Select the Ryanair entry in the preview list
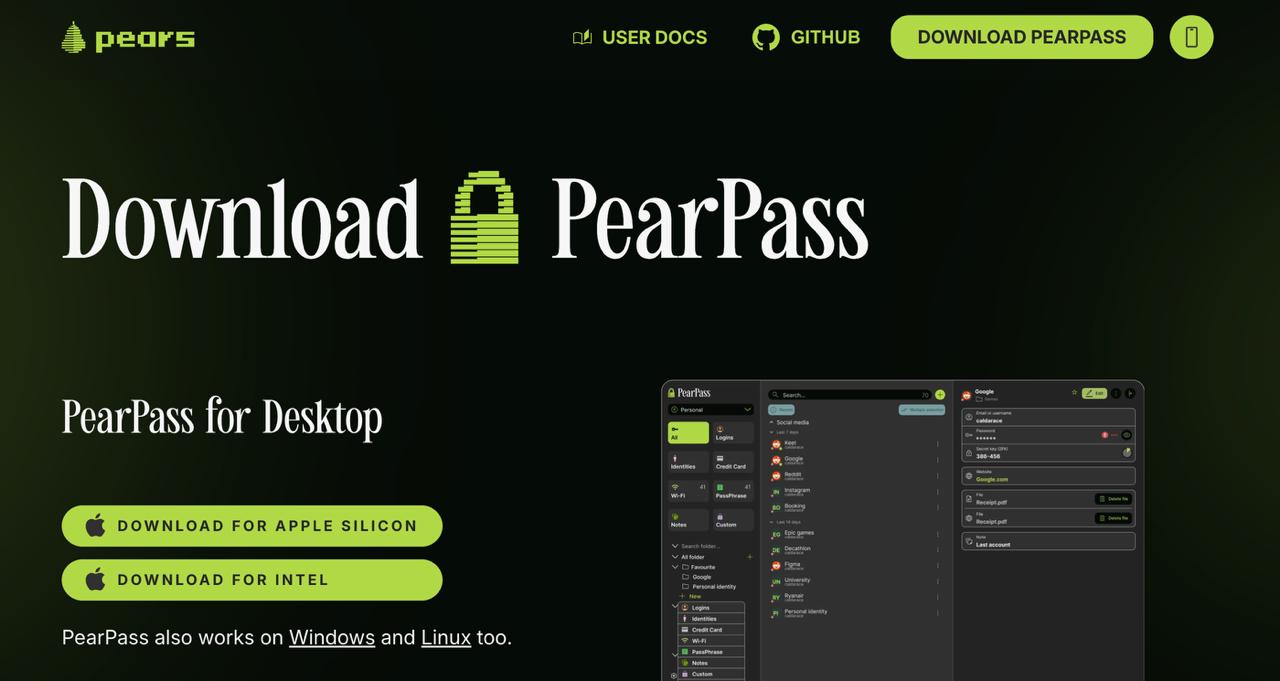 (856, 597)
